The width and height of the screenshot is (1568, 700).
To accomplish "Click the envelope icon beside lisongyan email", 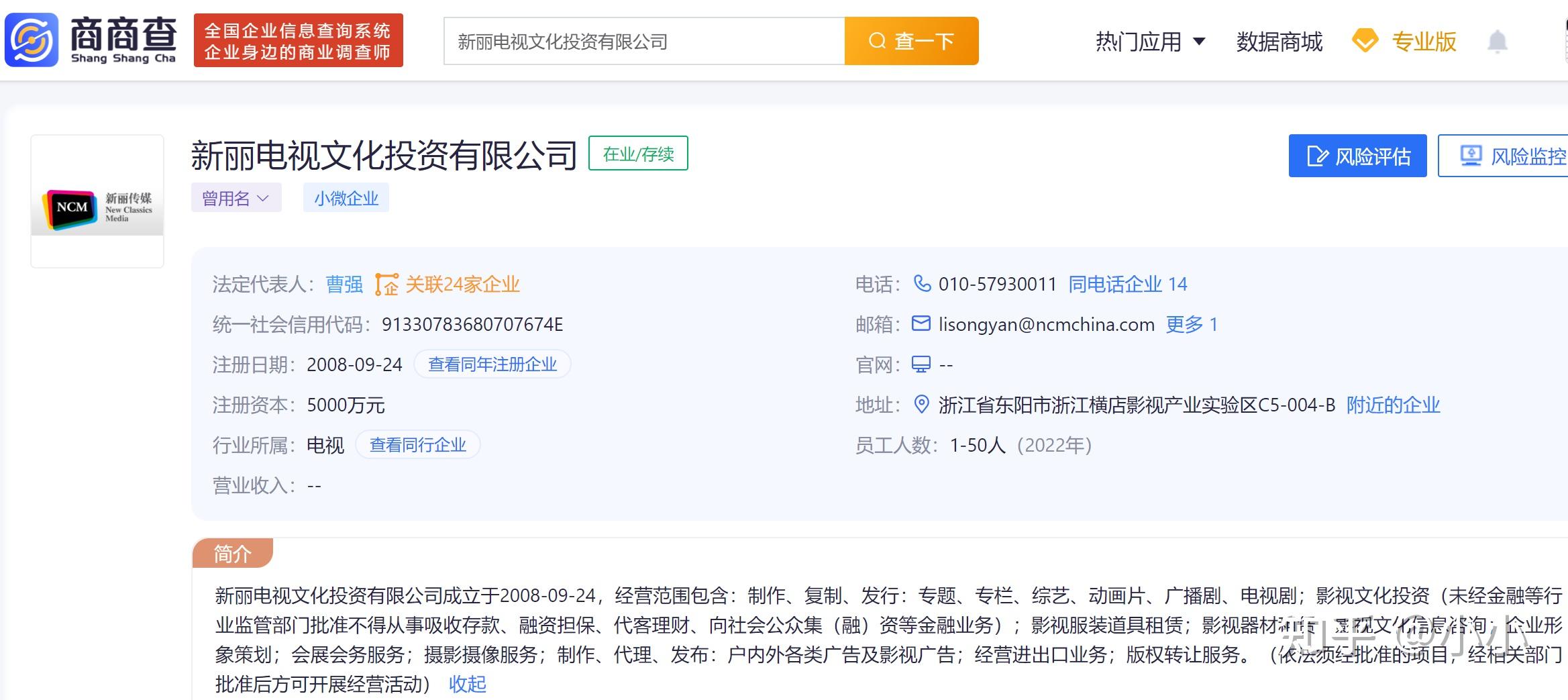I will click(x=921, y=324).
